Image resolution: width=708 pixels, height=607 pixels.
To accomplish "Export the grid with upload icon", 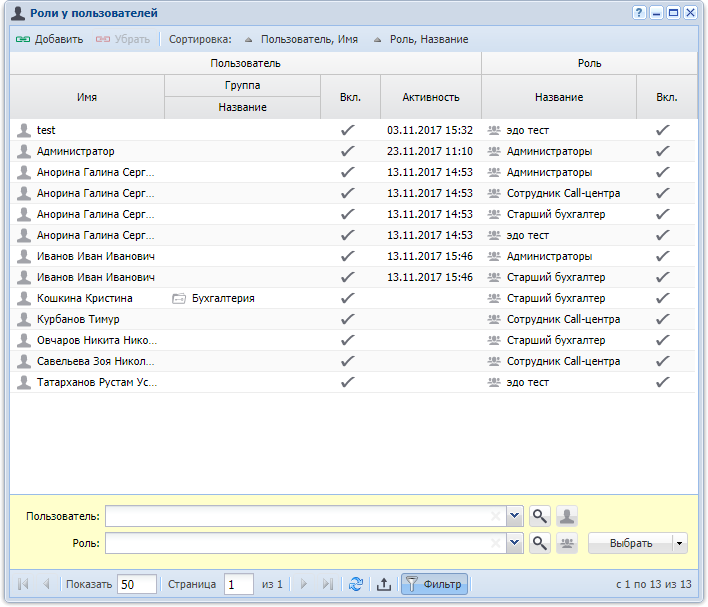I will 384,584.
